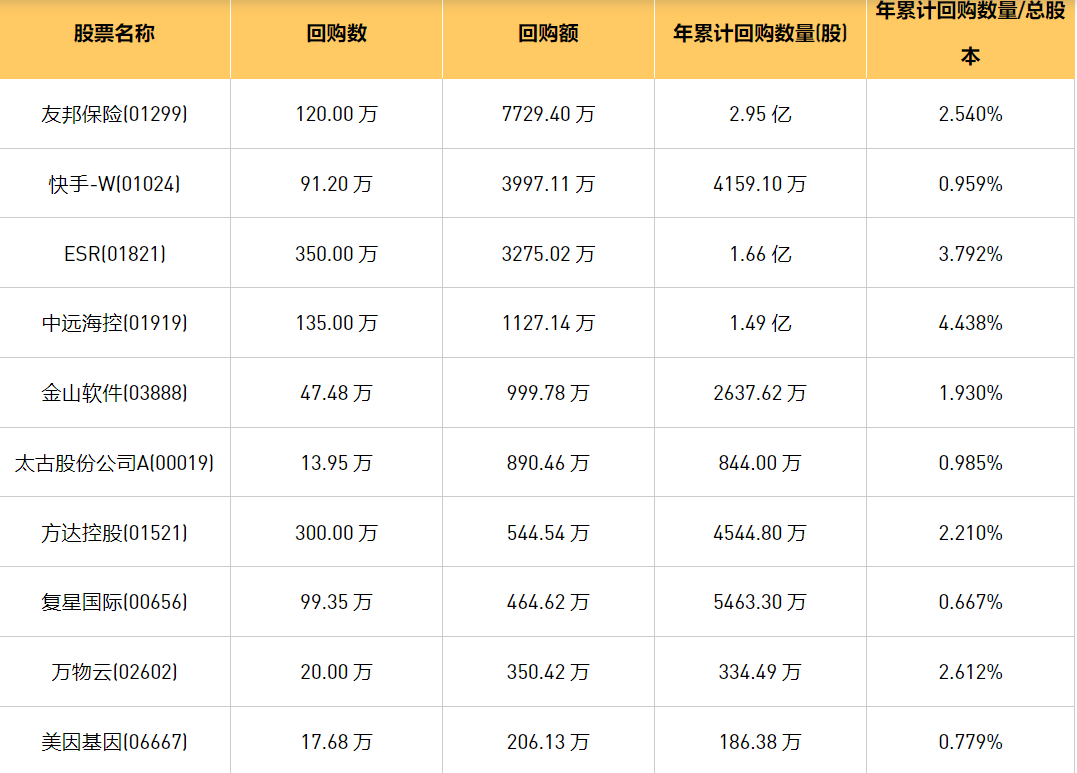Select the 金山软件(03888) stock name cell

(114, 394)
